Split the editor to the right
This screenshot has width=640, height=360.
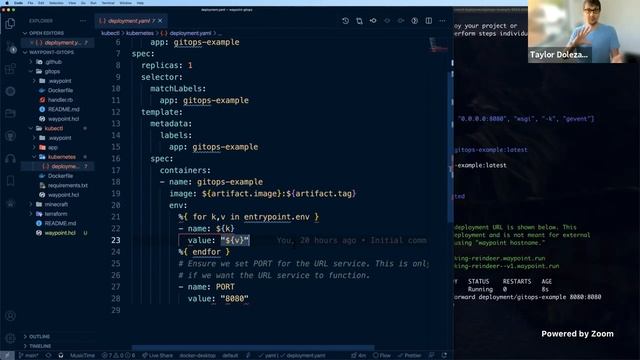tap(429, 21)
